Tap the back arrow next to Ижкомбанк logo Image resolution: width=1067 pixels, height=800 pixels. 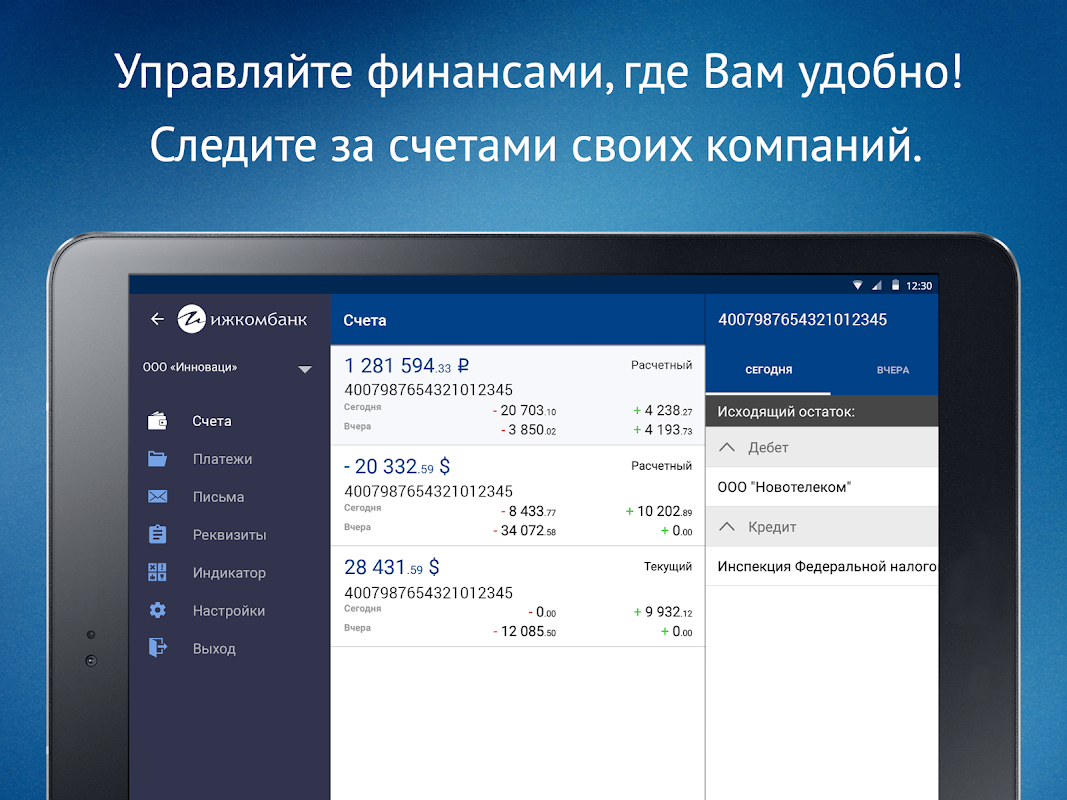pyautogui.click(x=157, y=319)
